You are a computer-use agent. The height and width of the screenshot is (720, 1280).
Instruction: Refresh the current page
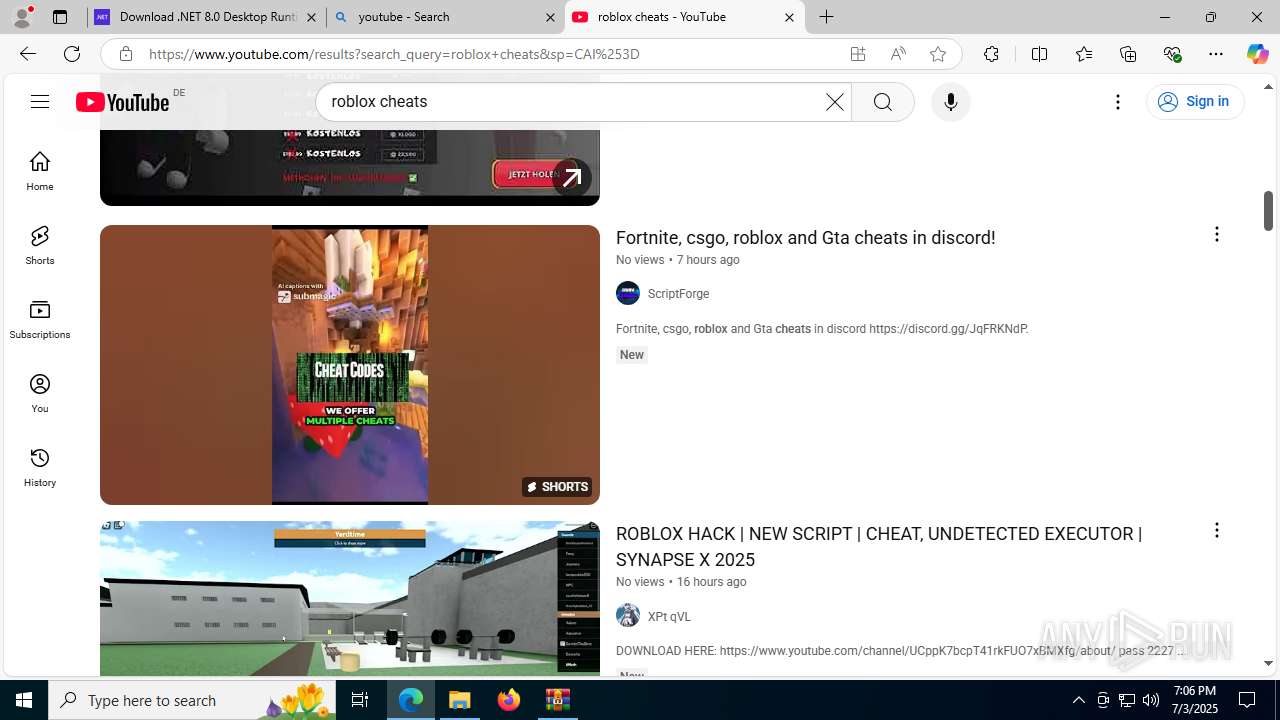tap(72, 54)
